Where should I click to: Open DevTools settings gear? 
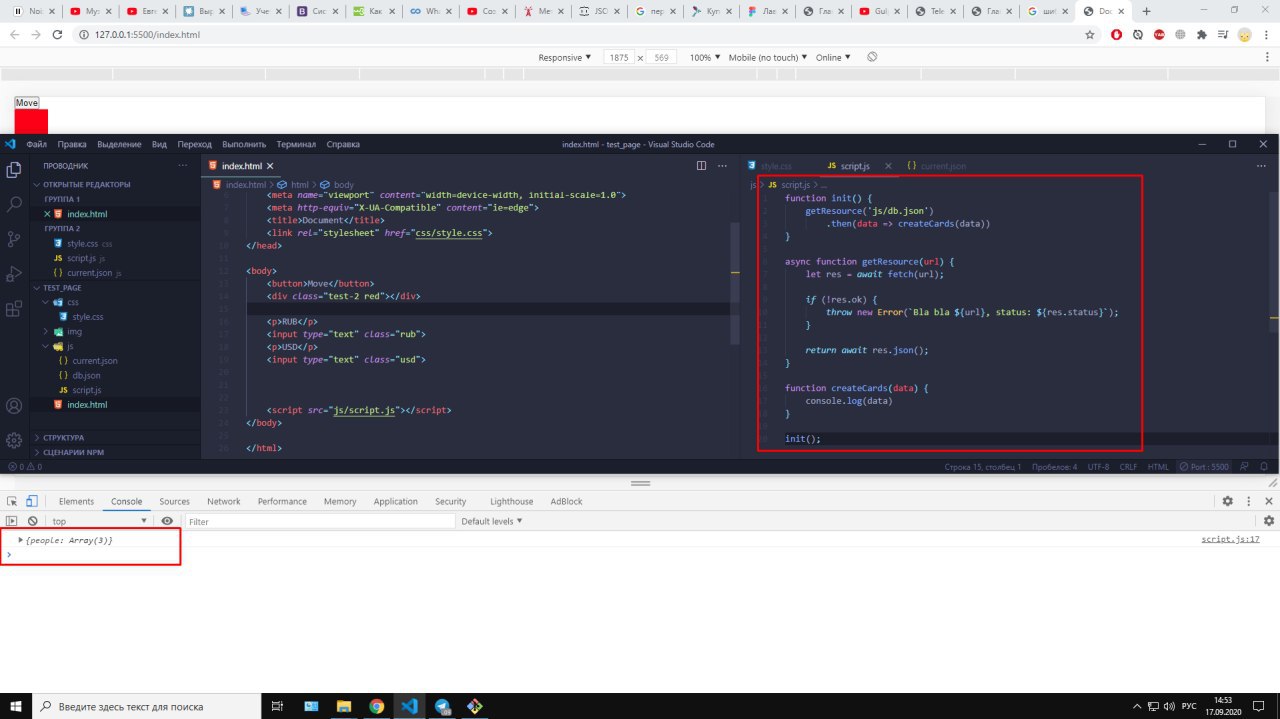tap(1227, 501)
